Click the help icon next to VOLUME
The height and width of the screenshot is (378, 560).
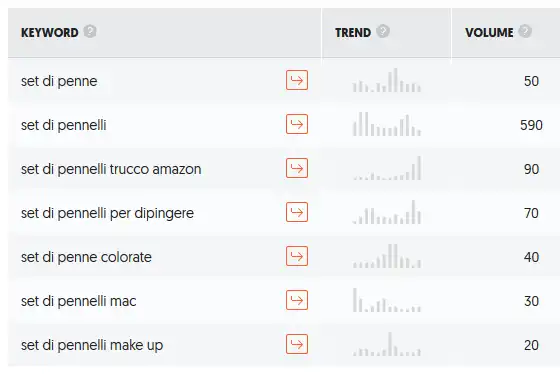525,31
